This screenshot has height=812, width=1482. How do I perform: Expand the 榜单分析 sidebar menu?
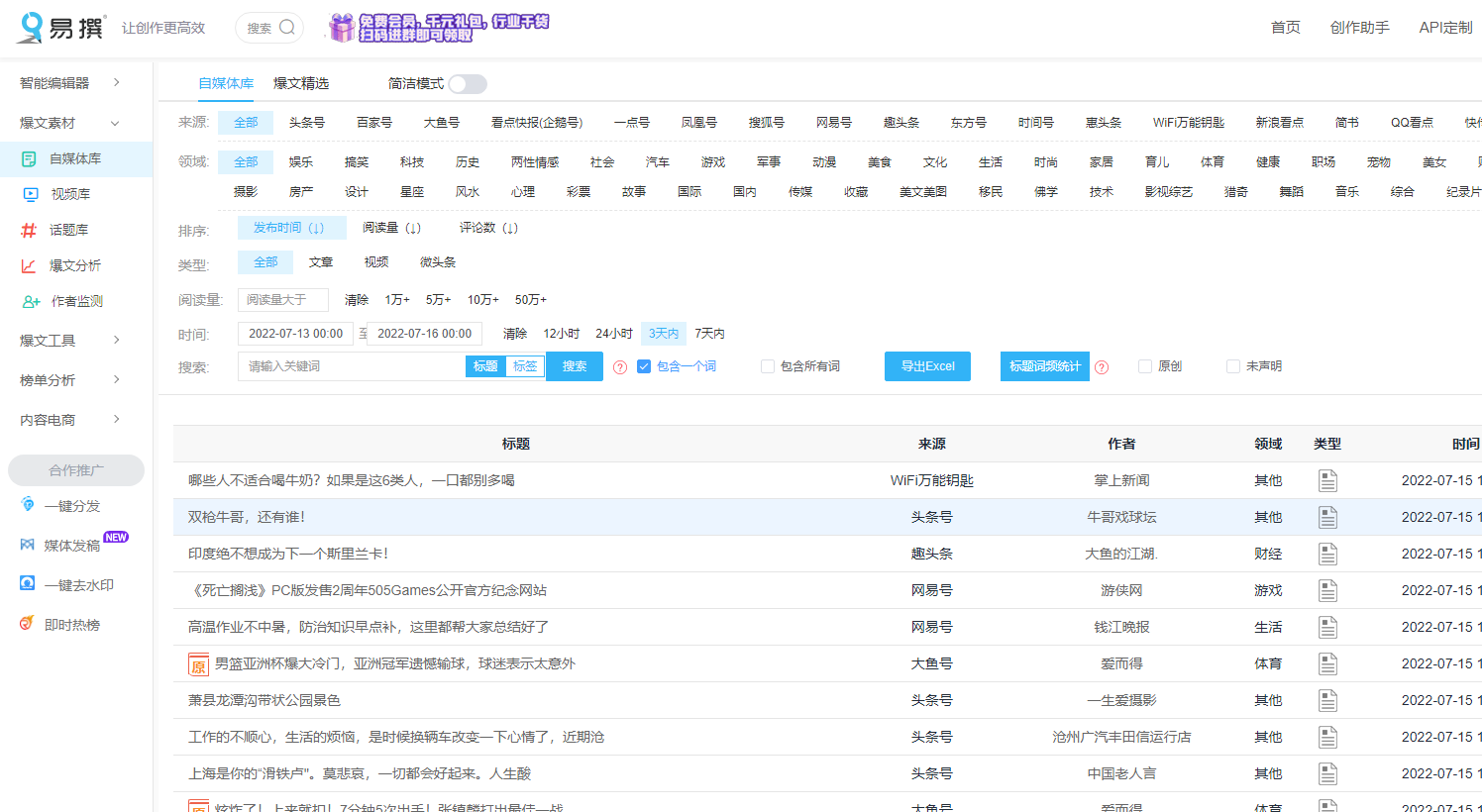71,380
